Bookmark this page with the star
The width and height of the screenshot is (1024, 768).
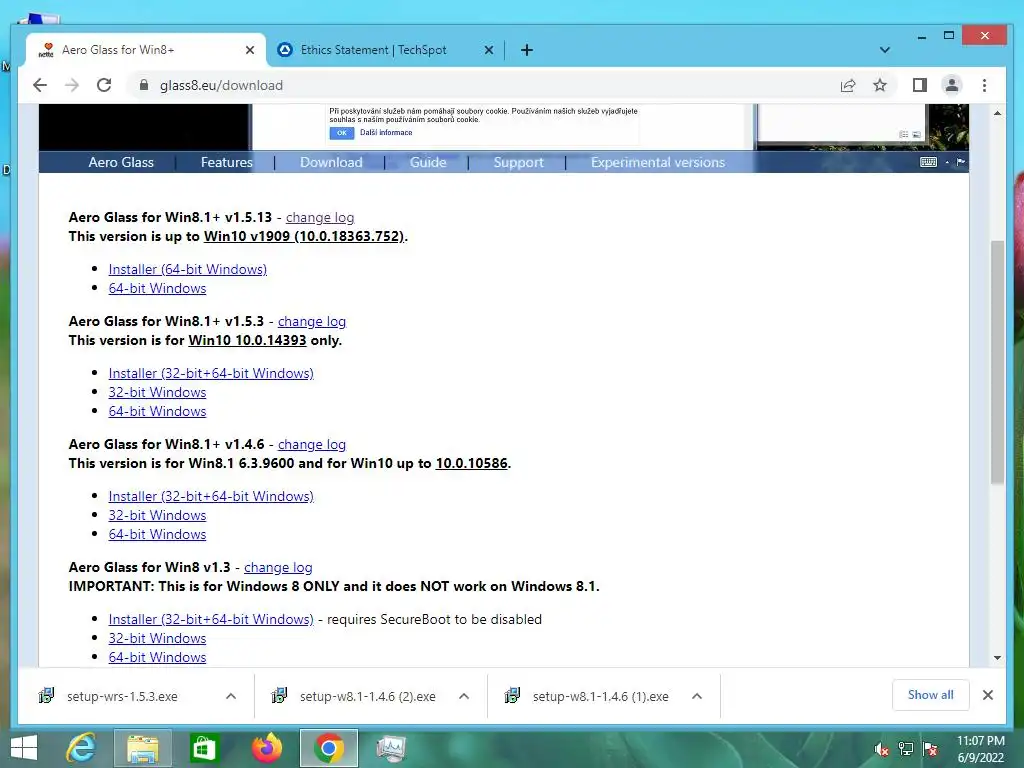880,86
